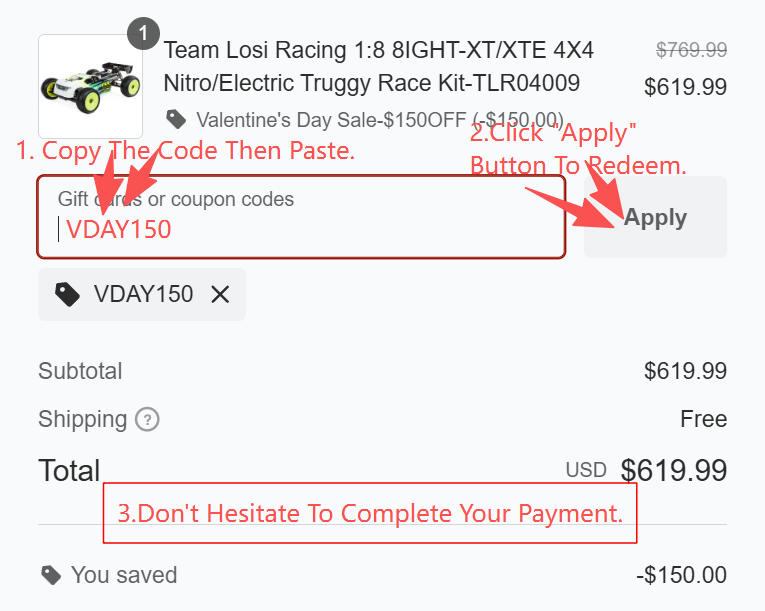The height and width of the screenshot is (611, 765).
Task: Click the Free shipping value
Action: 703,419
